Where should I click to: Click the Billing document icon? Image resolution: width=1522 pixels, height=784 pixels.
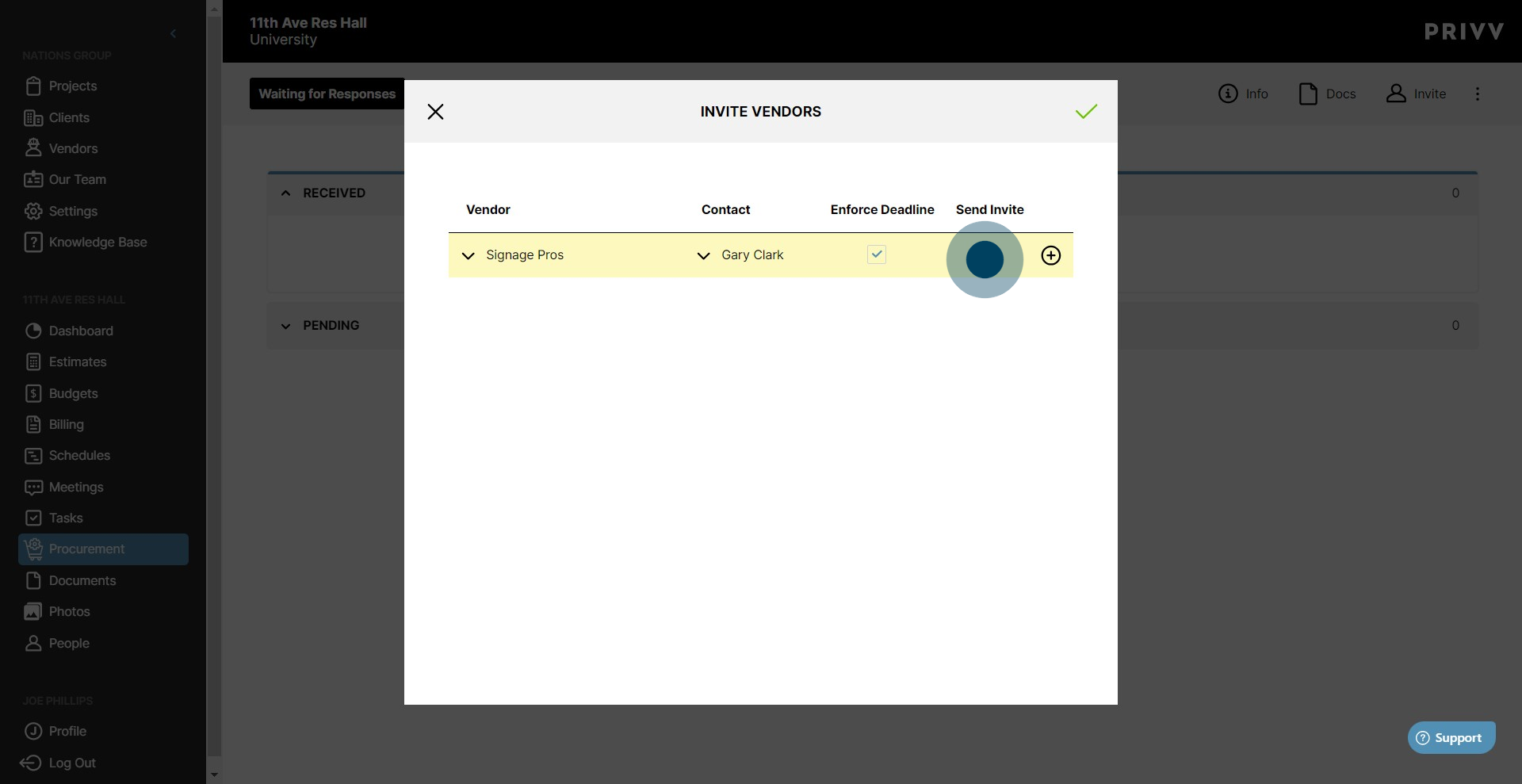[x=33, y=424]
